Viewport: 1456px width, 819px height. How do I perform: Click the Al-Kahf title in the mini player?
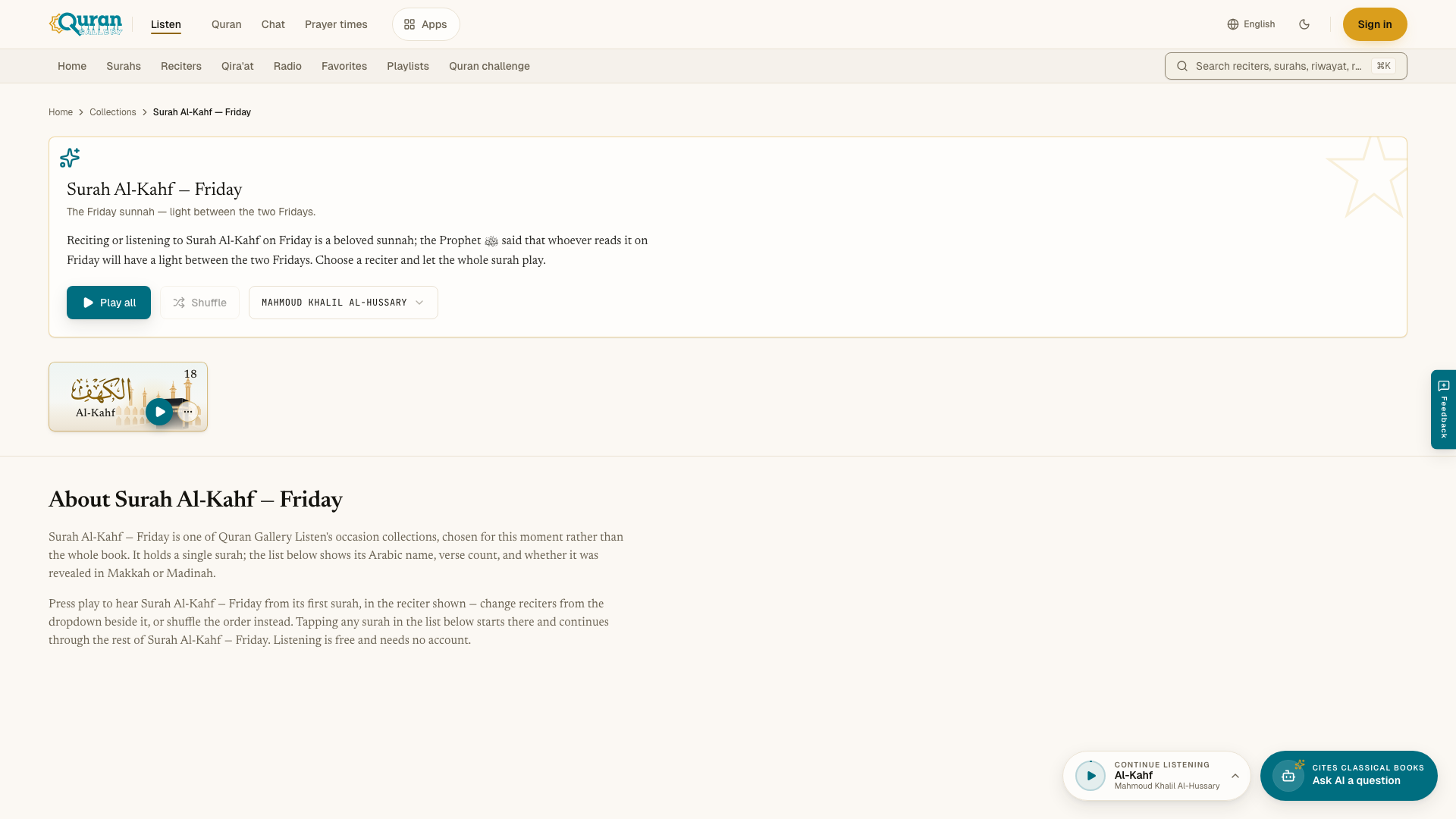tap(1134, 775)
